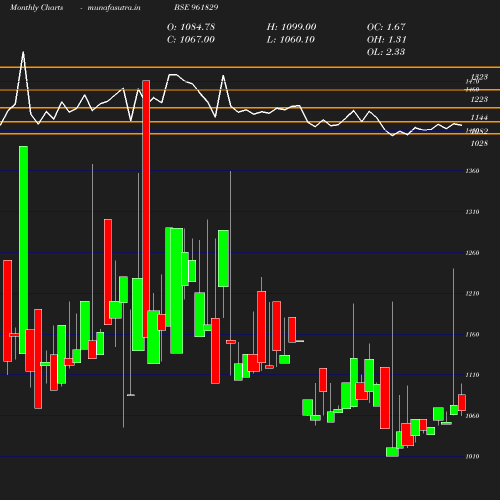Click the 1160 price axis label

pos(472,335)
